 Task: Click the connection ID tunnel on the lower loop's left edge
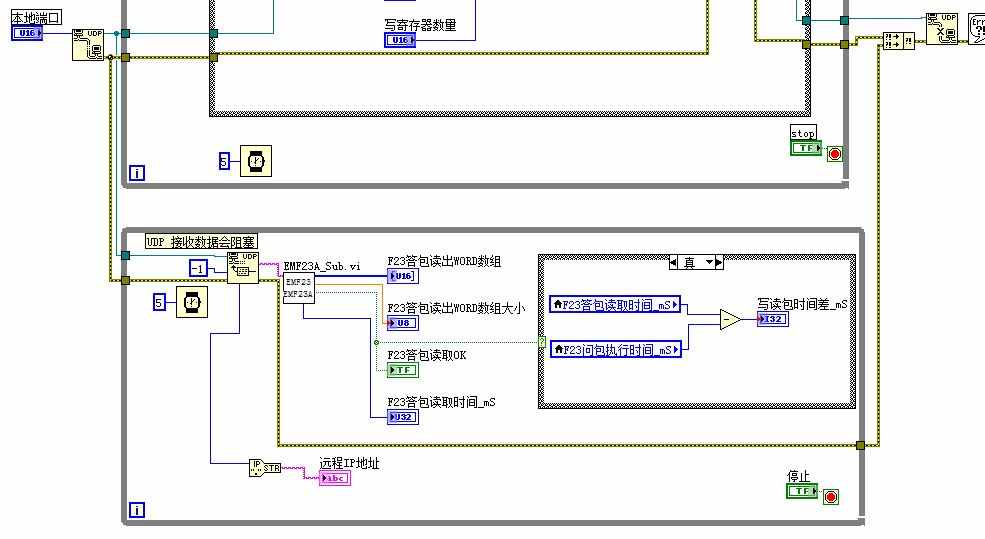coord(126,256)
